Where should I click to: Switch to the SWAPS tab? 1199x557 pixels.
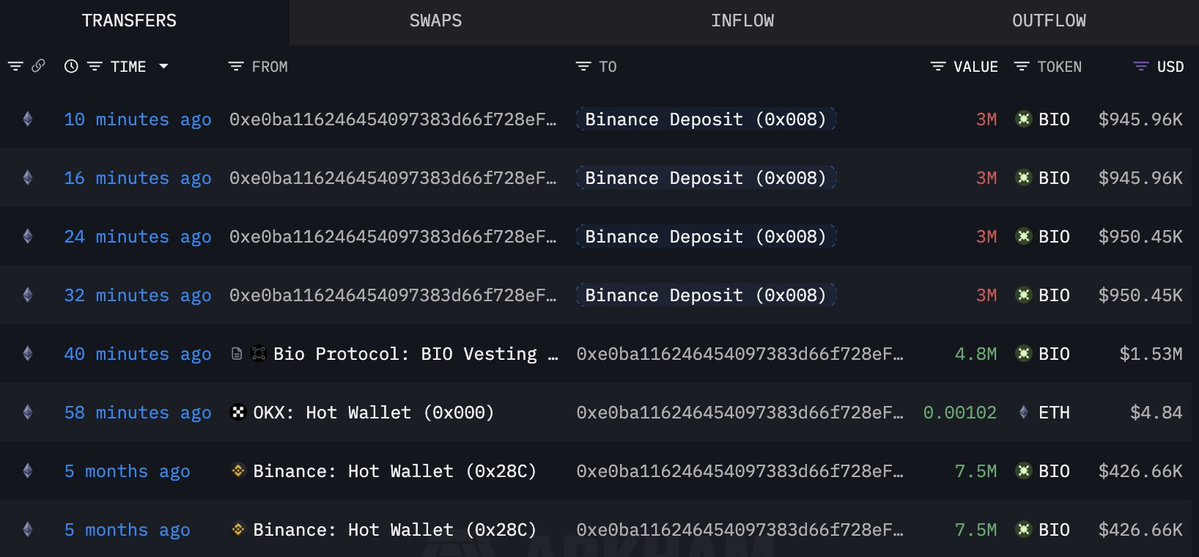click(436, 21)
